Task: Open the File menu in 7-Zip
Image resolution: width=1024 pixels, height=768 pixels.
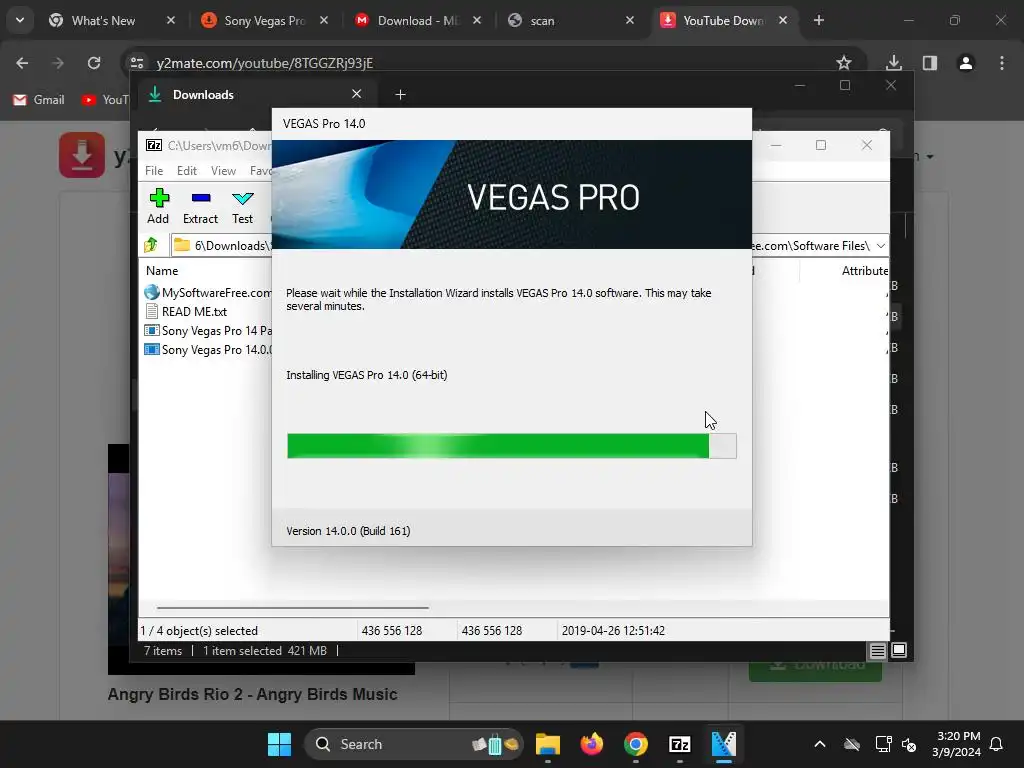Action: [154, 170]
